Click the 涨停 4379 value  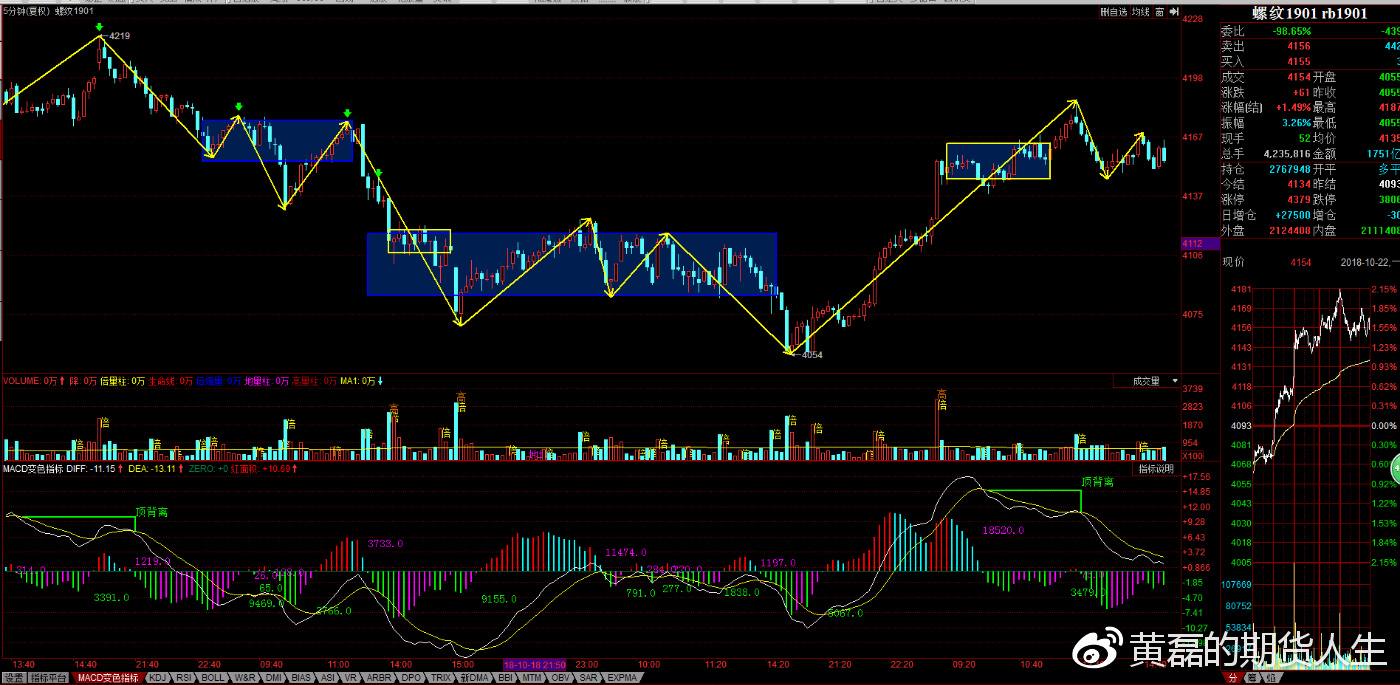(1299, 200)
